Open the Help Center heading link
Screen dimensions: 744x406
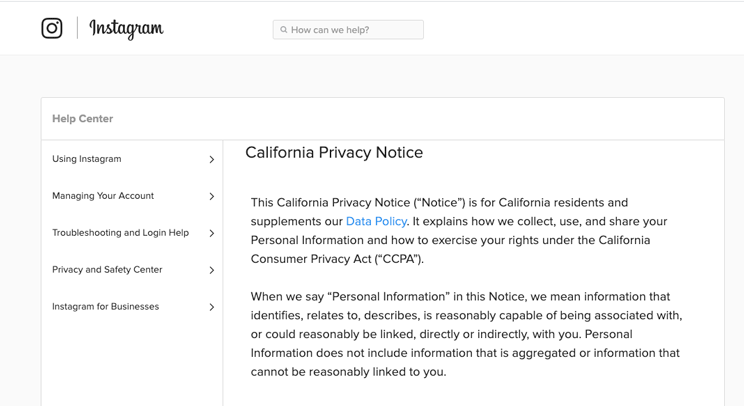click(83, 119)
